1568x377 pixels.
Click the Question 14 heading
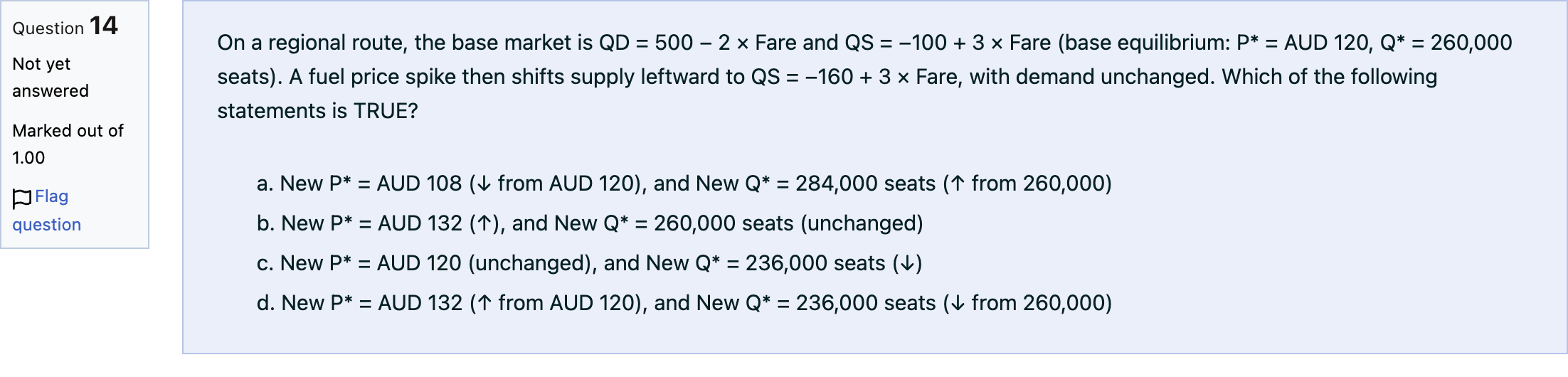[65, 27]
